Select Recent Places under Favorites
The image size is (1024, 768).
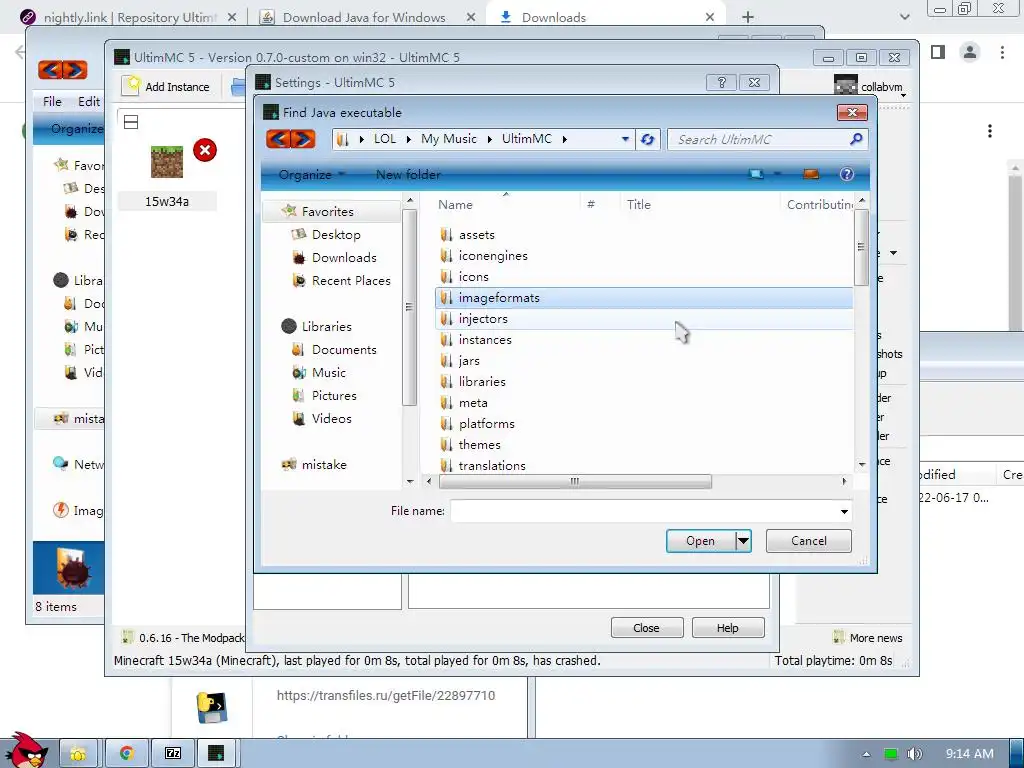(351, 281)
